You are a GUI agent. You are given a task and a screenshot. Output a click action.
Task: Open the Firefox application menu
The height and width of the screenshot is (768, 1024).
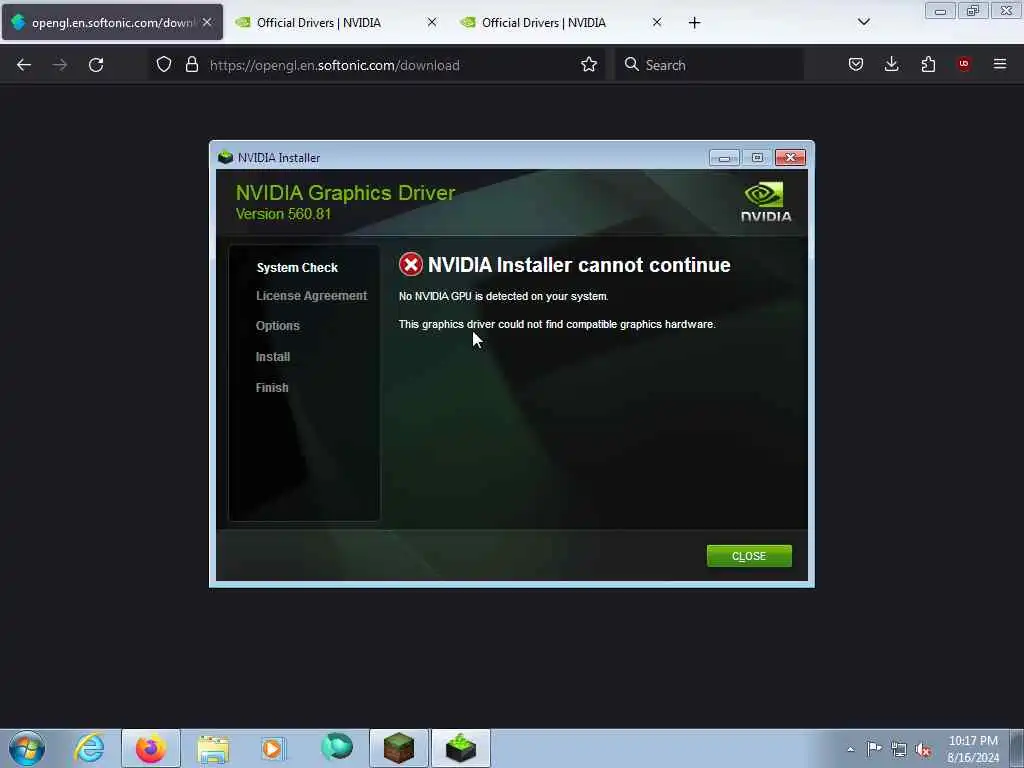pyautogui.click(x=999, y=64)
